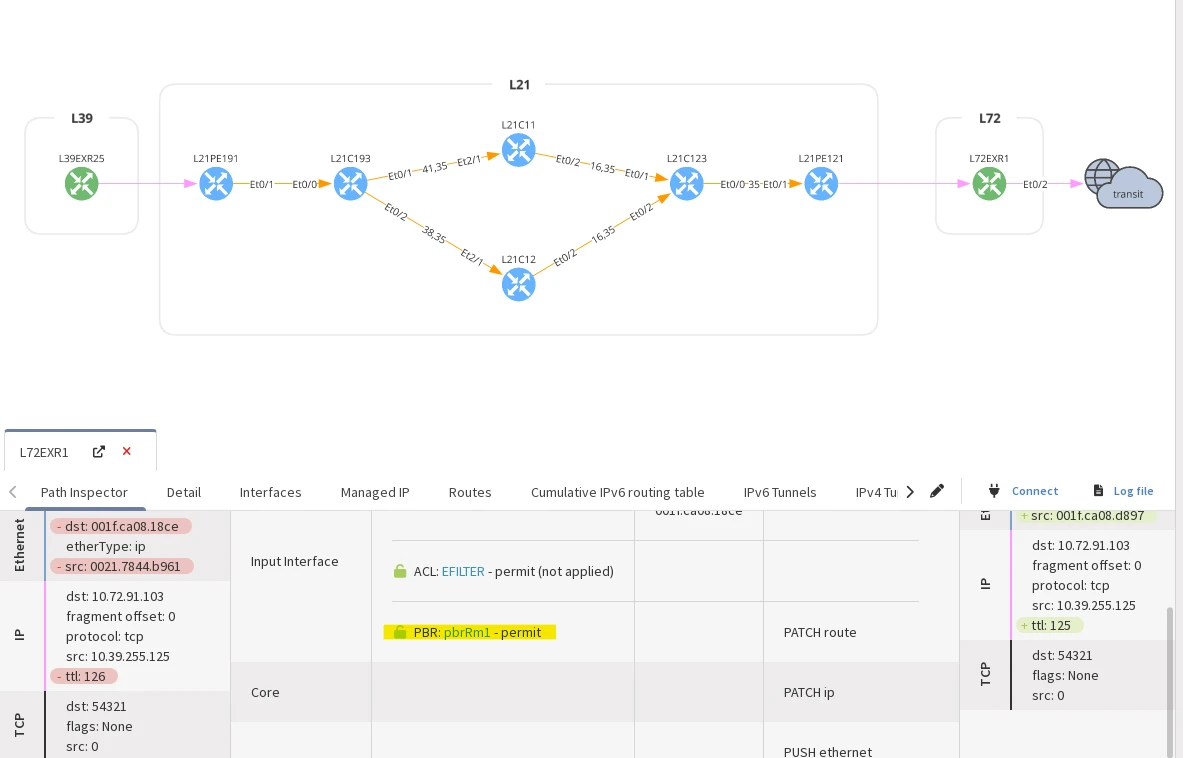1183x758 pixels.
Task: Switch to the Interfaces tab
Action: coord(270,492)
